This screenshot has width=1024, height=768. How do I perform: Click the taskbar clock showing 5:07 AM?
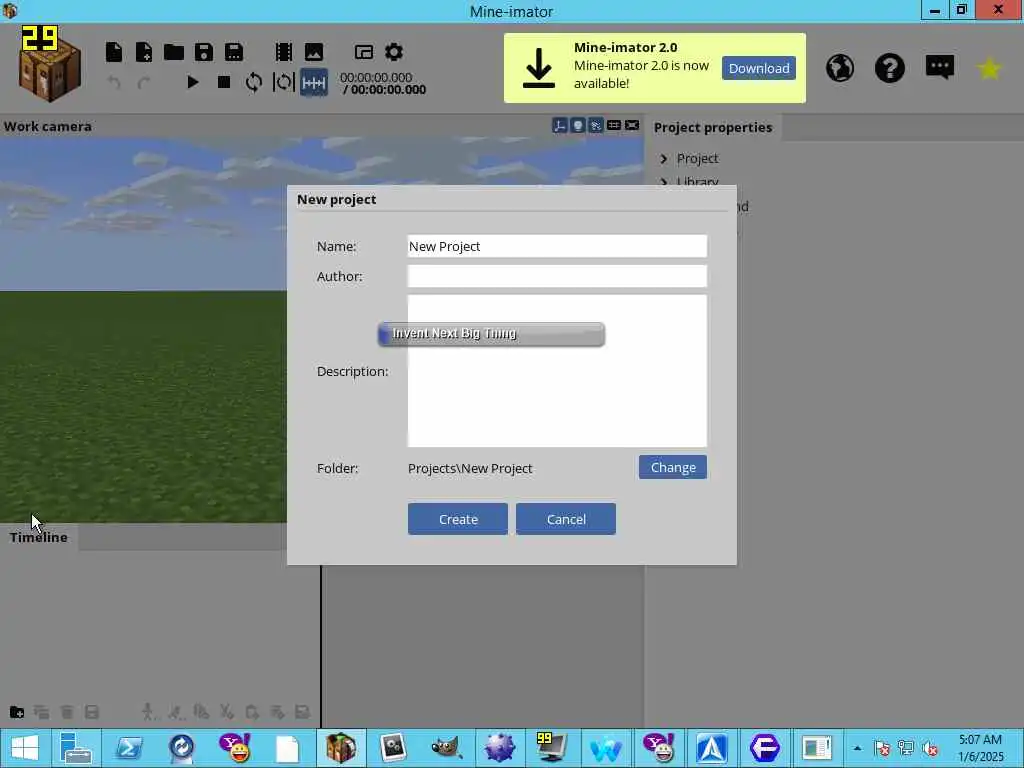pos(980,748)
